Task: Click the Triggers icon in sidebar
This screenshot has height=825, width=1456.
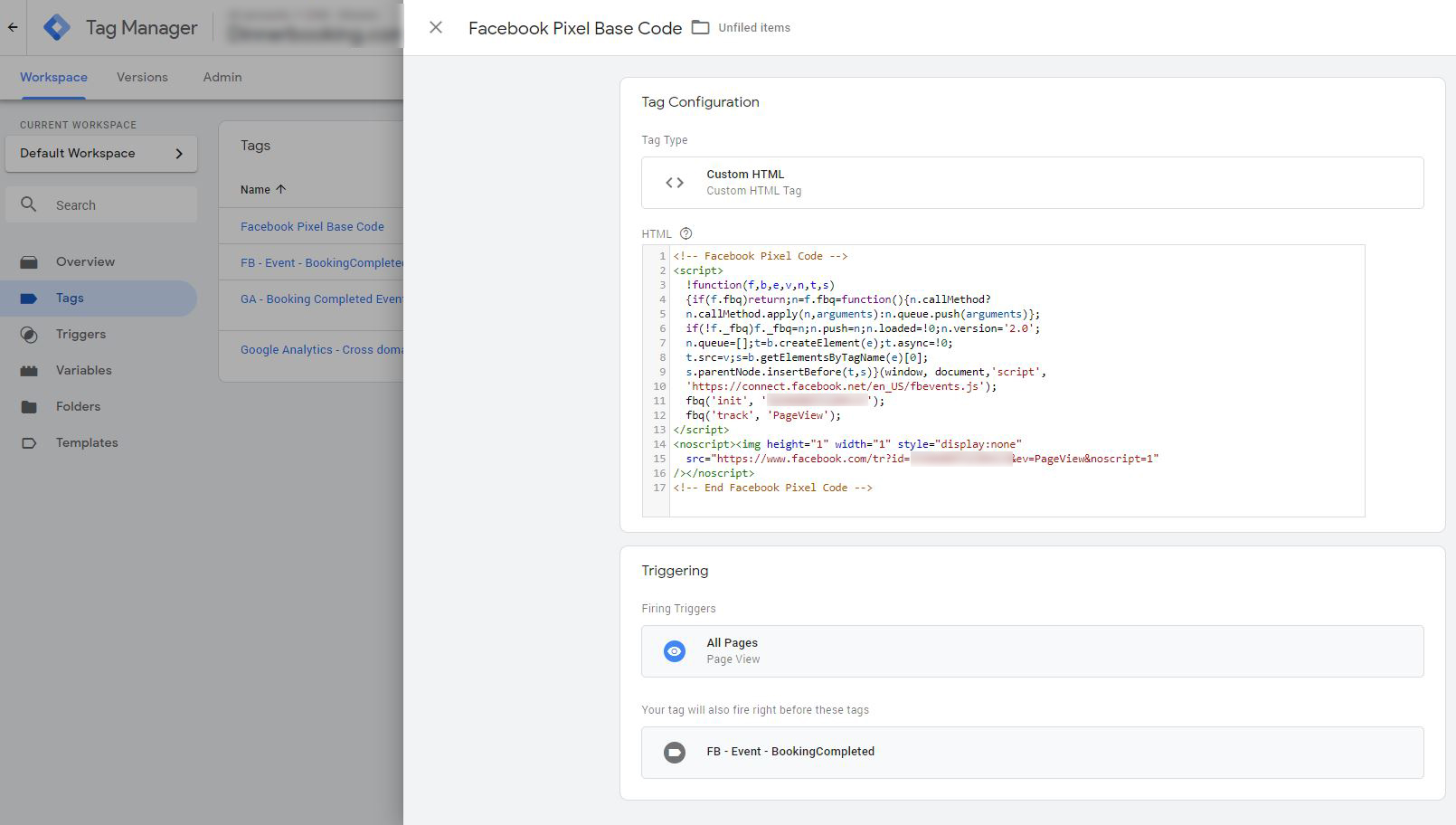Action: 29,335
